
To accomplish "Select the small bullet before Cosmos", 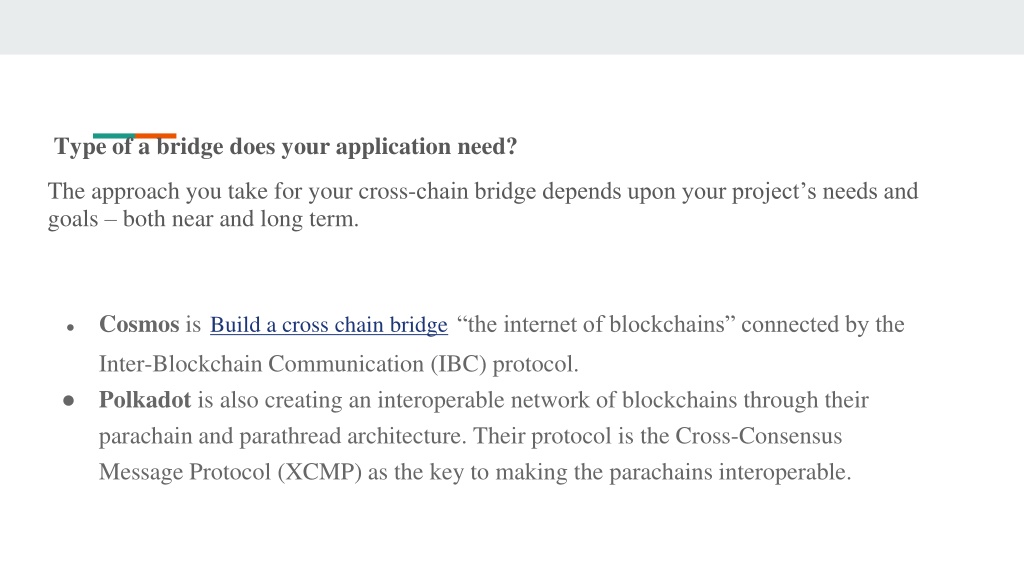I will point(71,328).
